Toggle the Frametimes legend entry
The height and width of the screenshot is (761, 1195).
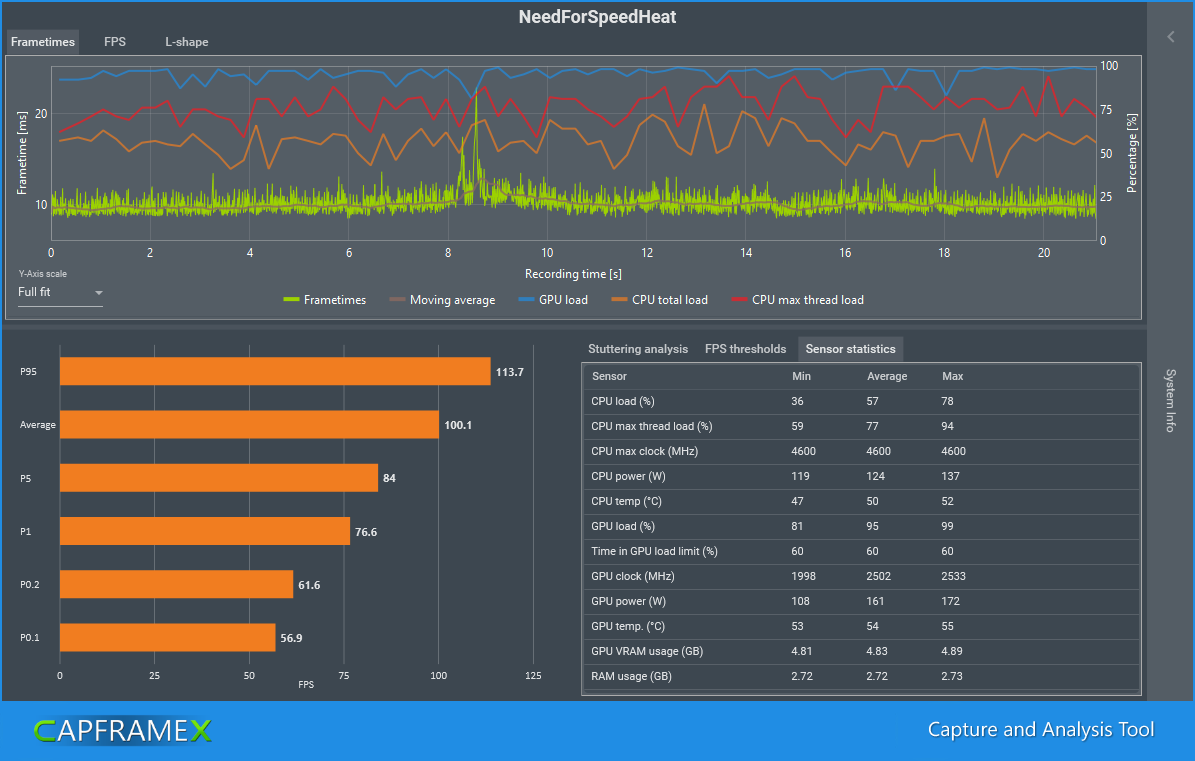(325, 300)
